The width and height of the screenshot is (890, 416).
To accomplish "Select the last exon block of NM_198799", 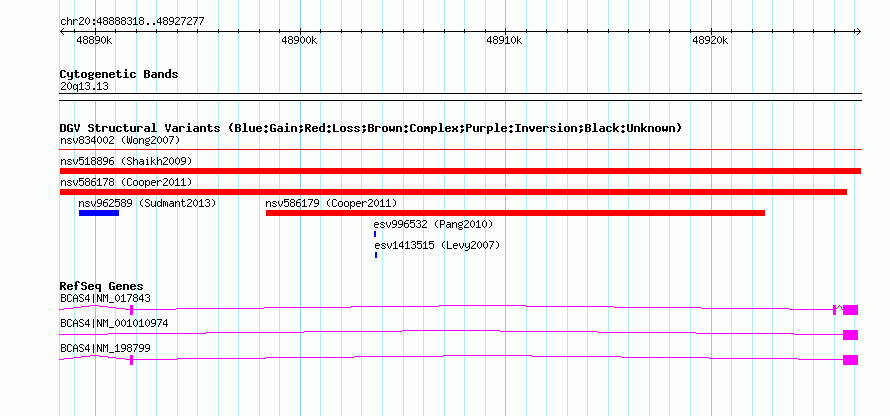I will coord(850,360).
